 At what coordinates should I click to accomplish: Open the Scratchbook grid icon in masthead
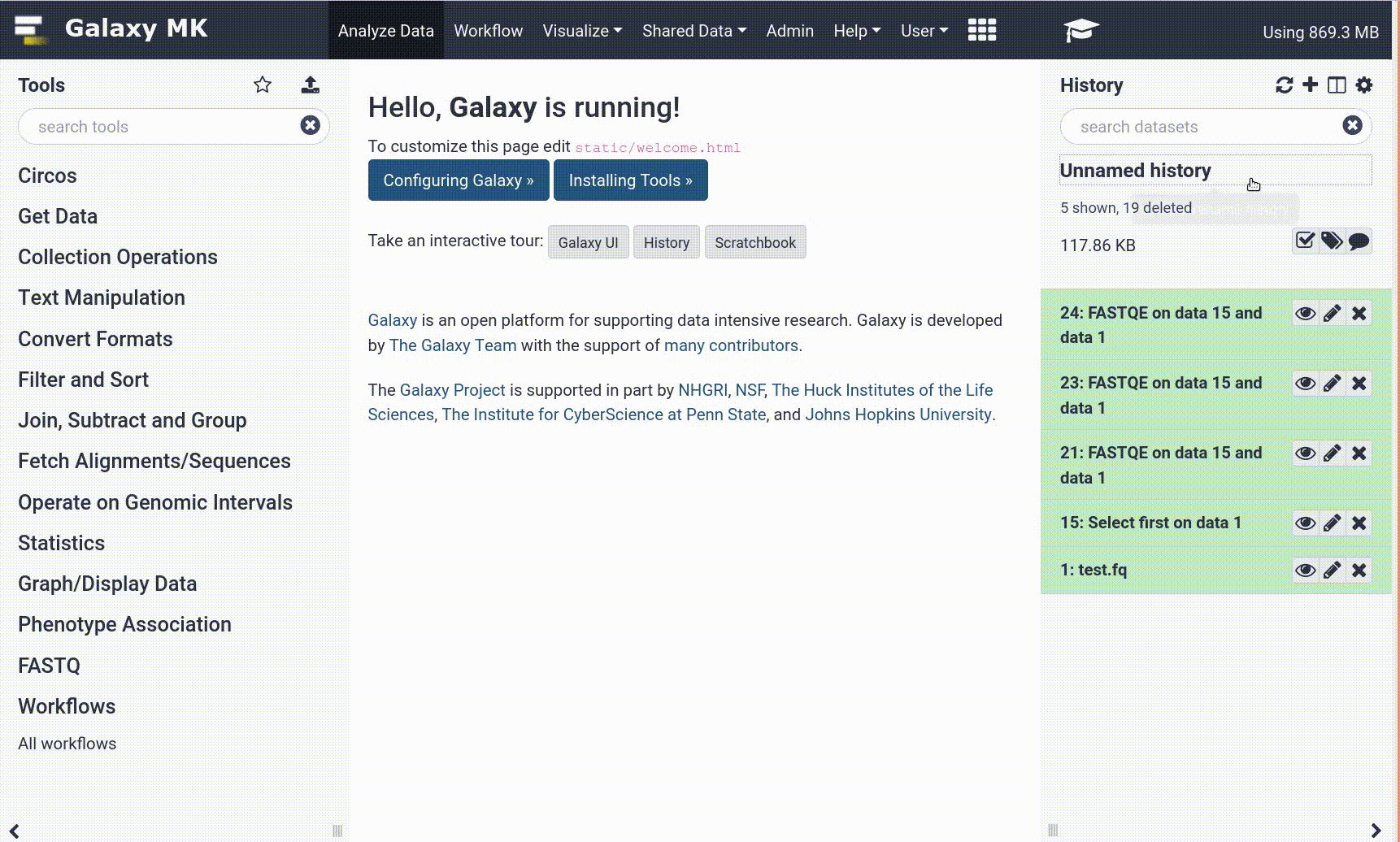click(x=982, y=30)
